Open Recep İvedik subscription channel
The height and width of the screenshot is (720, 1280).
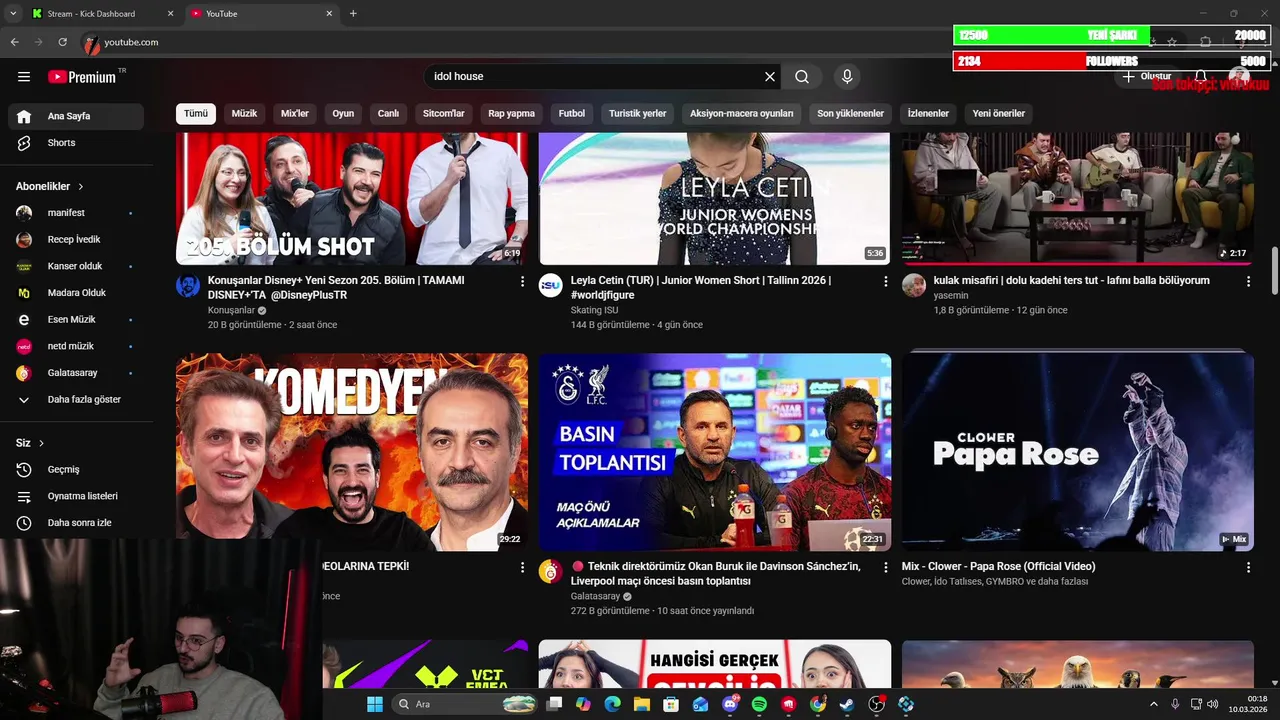[76, 240]
